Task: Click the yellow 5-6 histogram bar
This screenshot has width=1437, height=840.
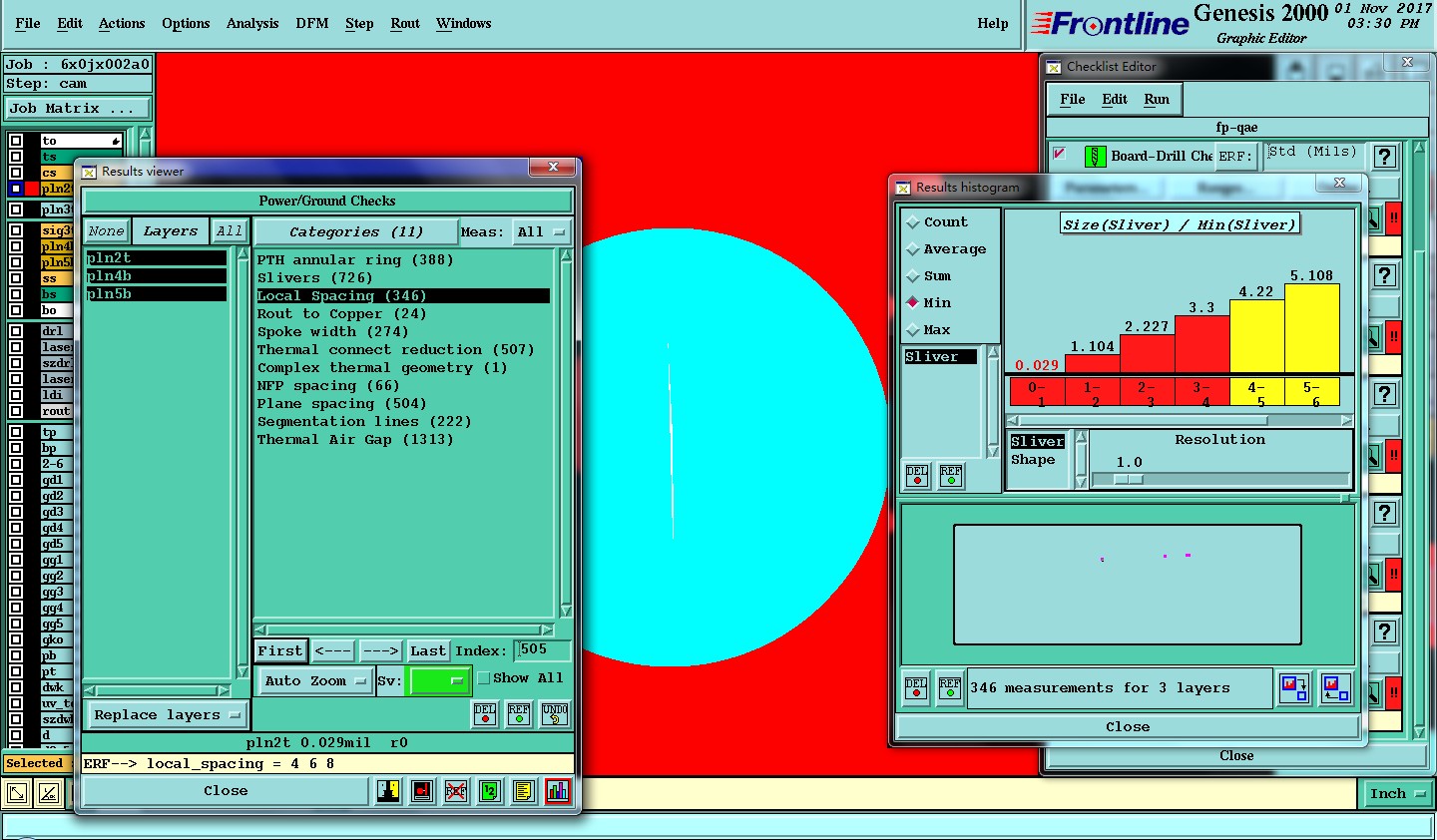Action: (1311, 328)
